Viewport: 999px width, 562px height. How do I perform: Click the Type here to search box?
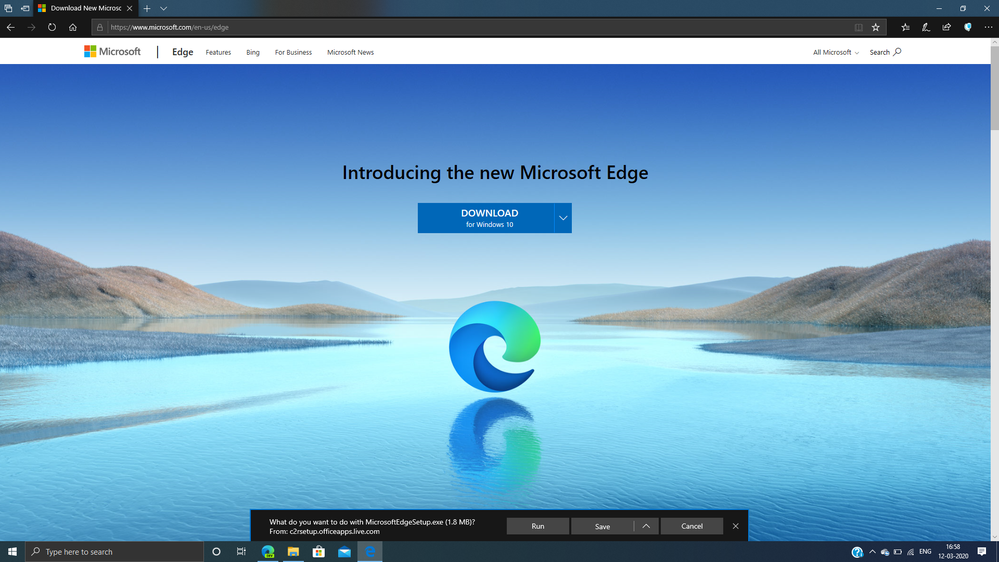tap(115, 552)
